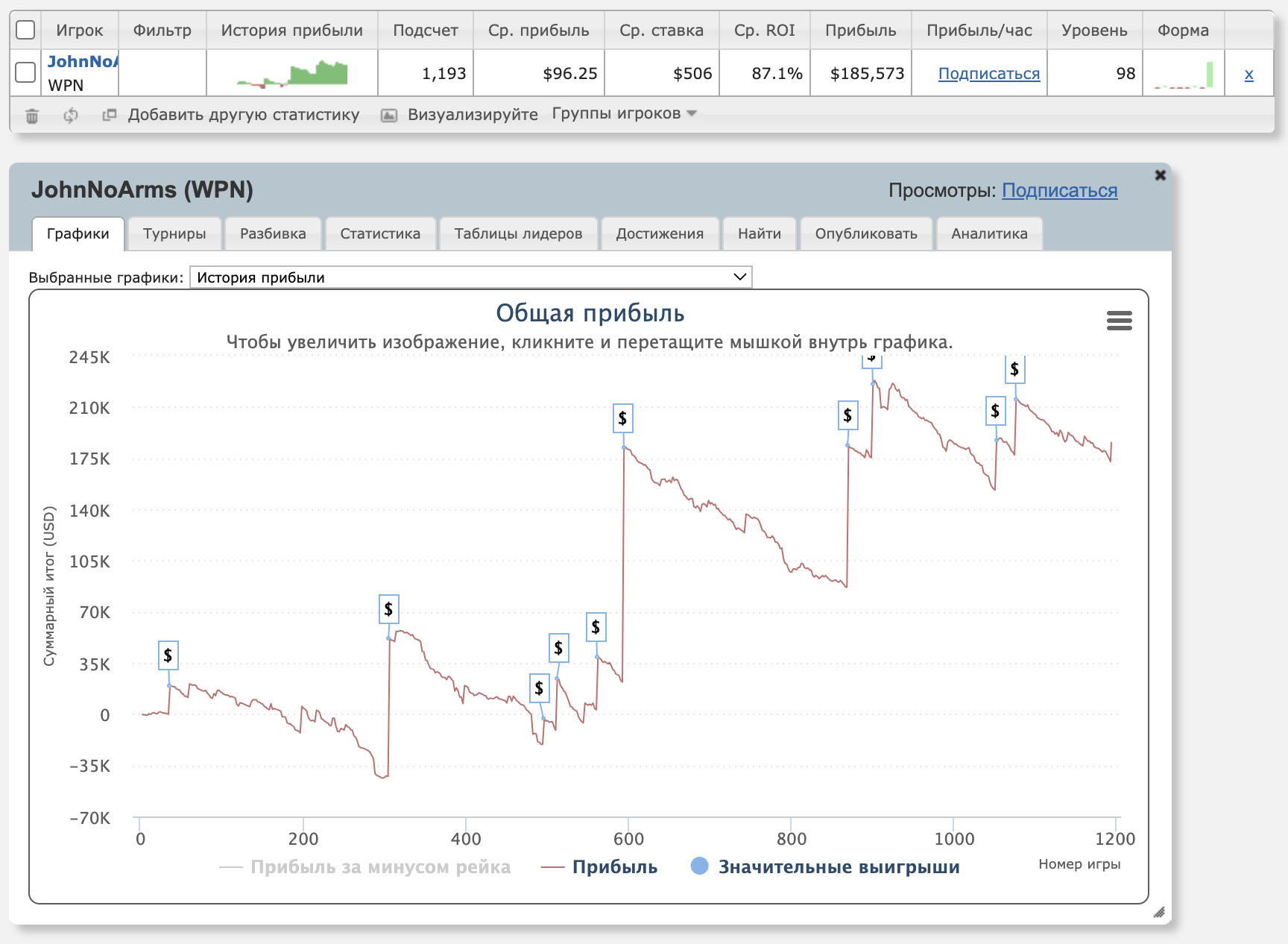Click the dollar marker near game 300
The height and width of the screenshot is (944, 1288).
pyautogui.click(x=388, y=609)
